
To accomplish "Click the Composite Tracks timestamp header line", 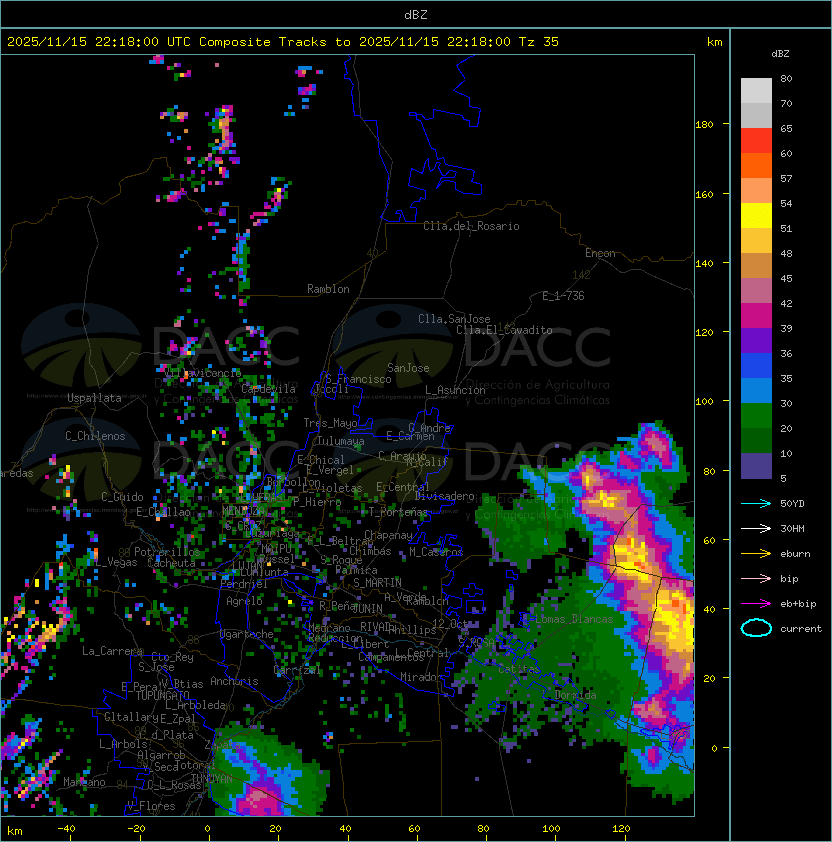I will (x=283, y=42).
